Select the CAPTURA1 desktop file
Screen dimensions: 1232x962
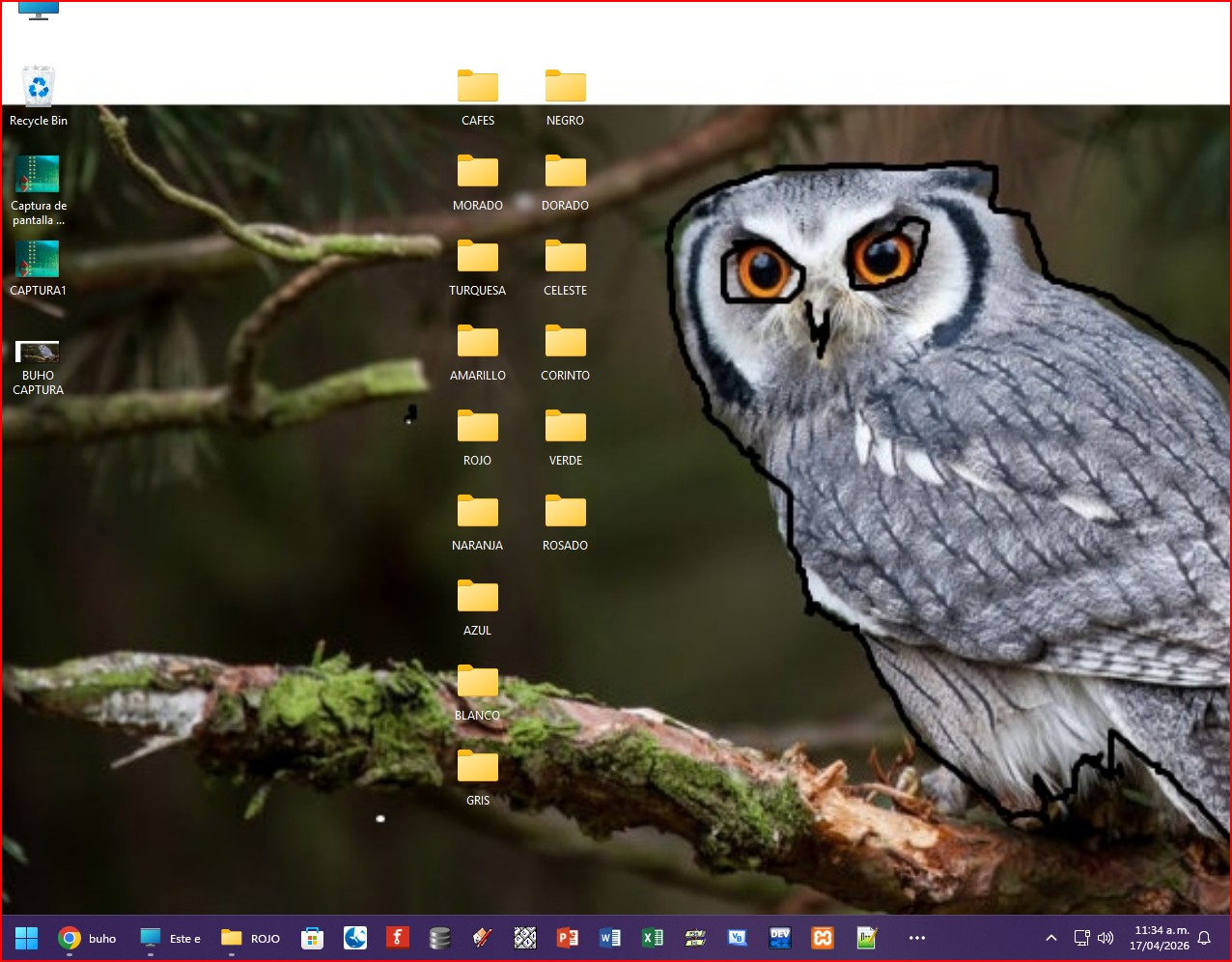tap(38, 261)
